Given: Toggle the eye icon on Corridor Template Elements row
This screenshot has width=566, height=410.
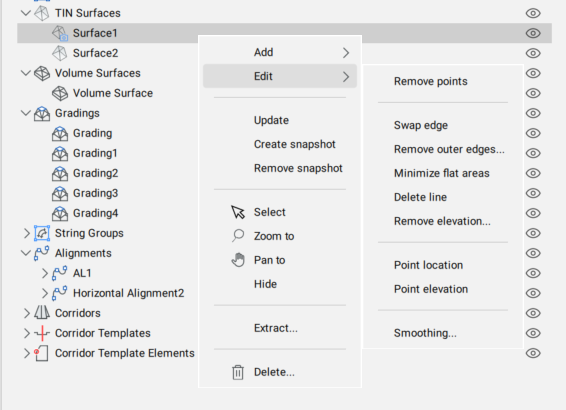Looking at the screenshot, I should (533, 353).
